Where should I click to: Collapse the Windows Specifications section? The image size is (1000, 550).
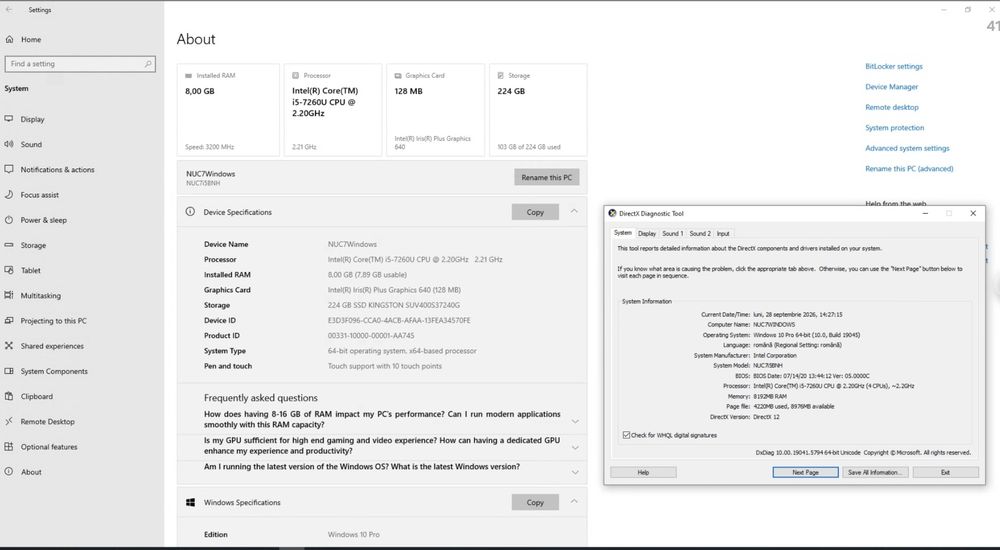tap(574, 502)
